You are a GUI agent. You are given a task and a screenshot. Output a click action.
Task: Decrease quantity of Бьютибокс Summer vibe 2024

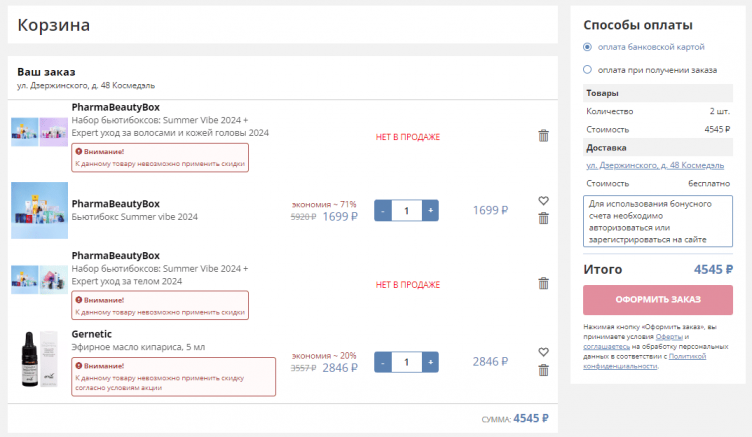[x=382, y=211]
